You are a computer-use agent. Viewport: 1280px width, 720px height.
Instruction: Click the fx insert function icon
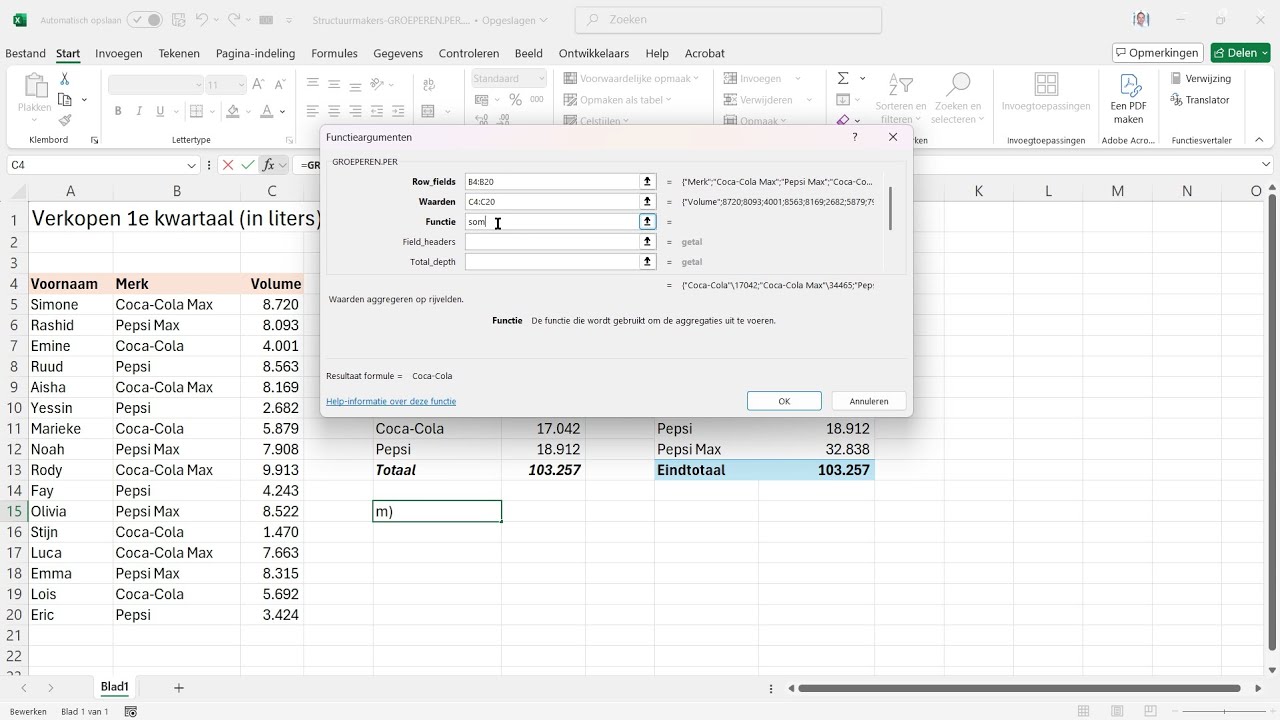[x=269, y=165]
